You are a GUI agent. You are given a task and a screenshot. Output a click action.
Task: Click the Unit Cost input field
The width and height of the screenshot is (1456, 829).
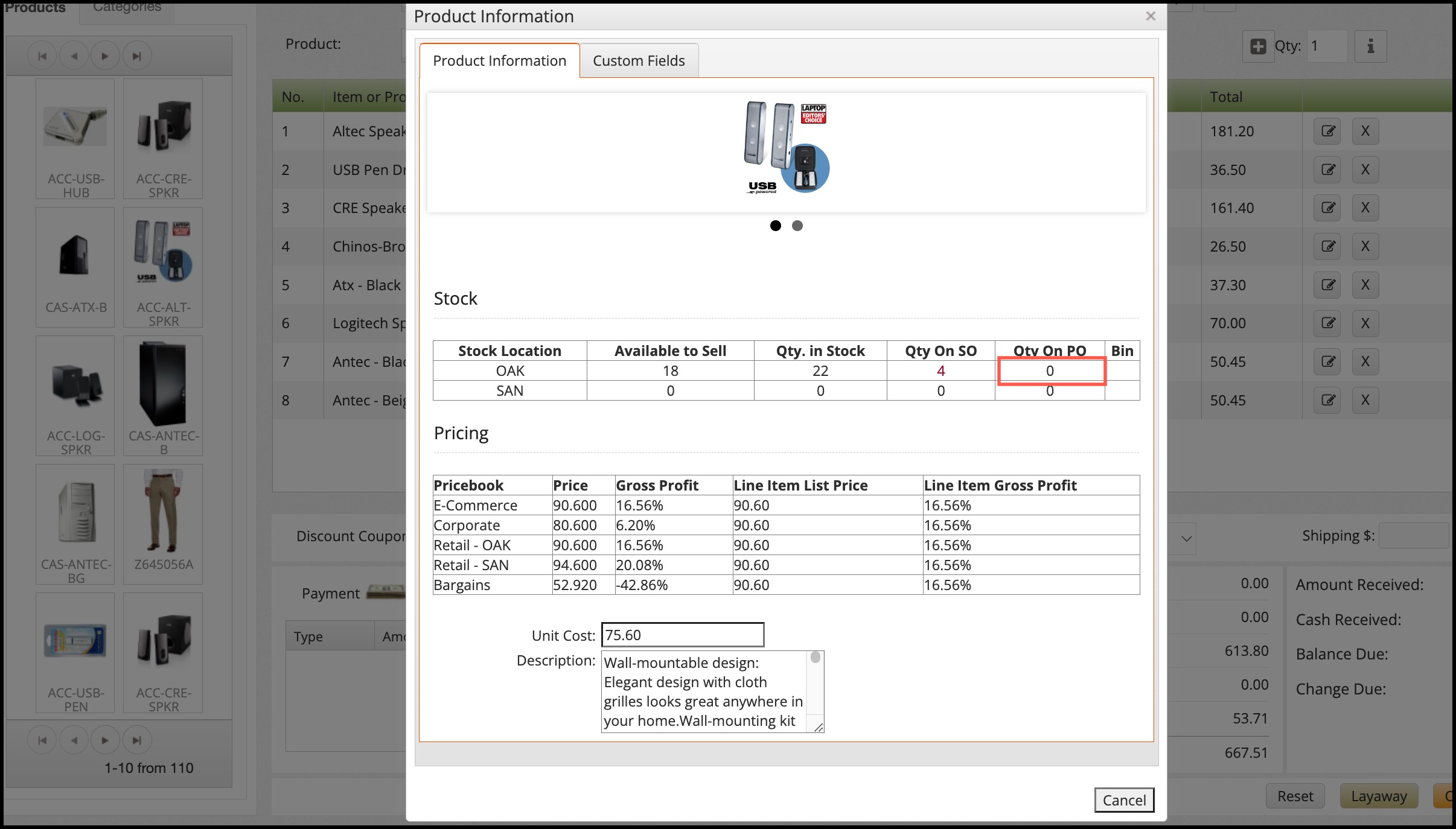682,635
